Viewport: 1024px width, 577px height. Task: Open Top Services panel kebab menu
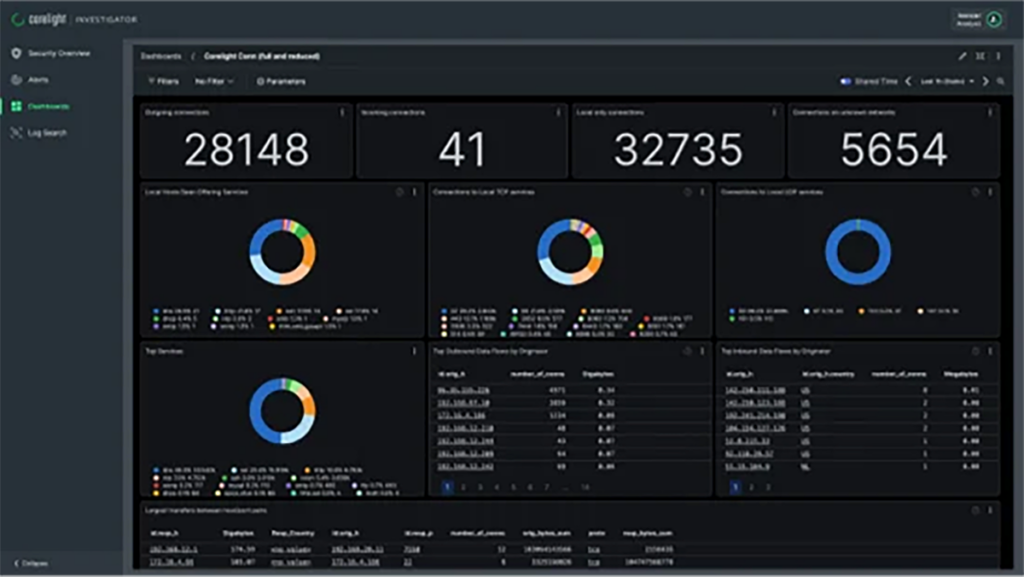pyautogui.click(x=414, y=351)
